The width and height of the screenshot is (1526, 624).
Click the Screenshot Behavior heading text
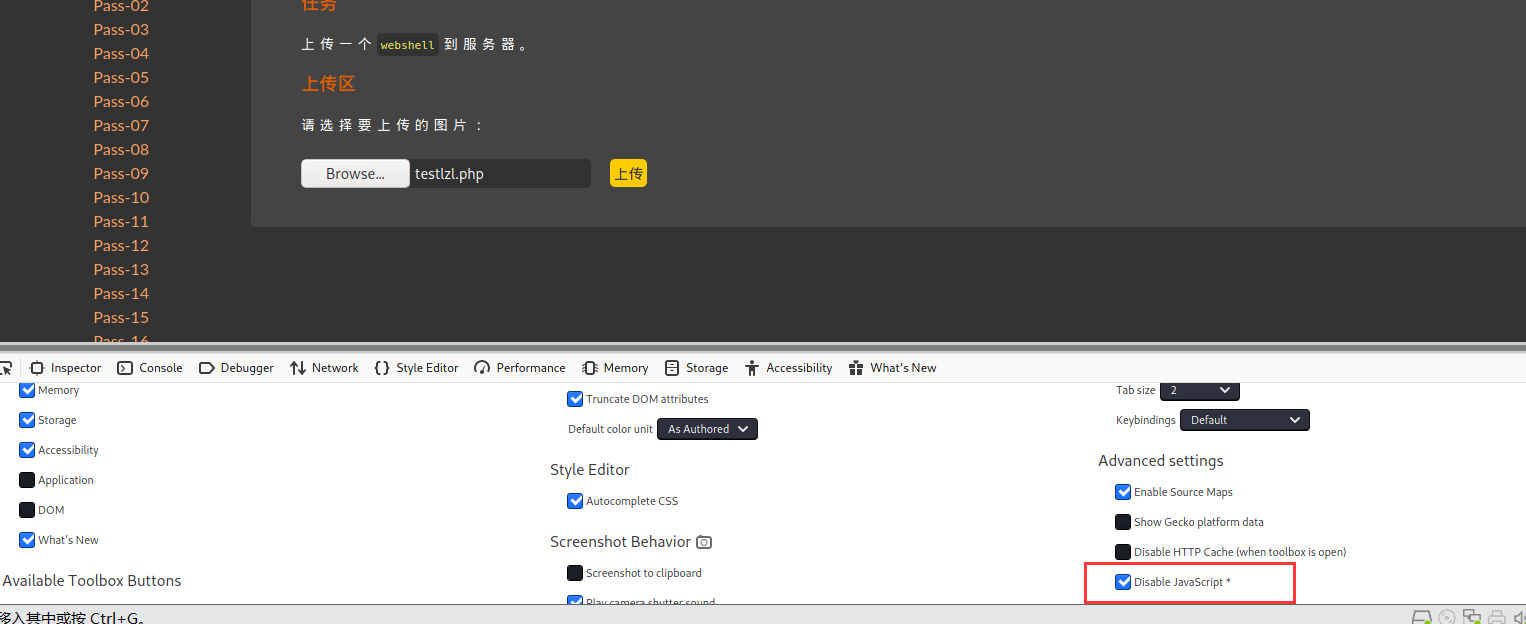coord(620,542)
